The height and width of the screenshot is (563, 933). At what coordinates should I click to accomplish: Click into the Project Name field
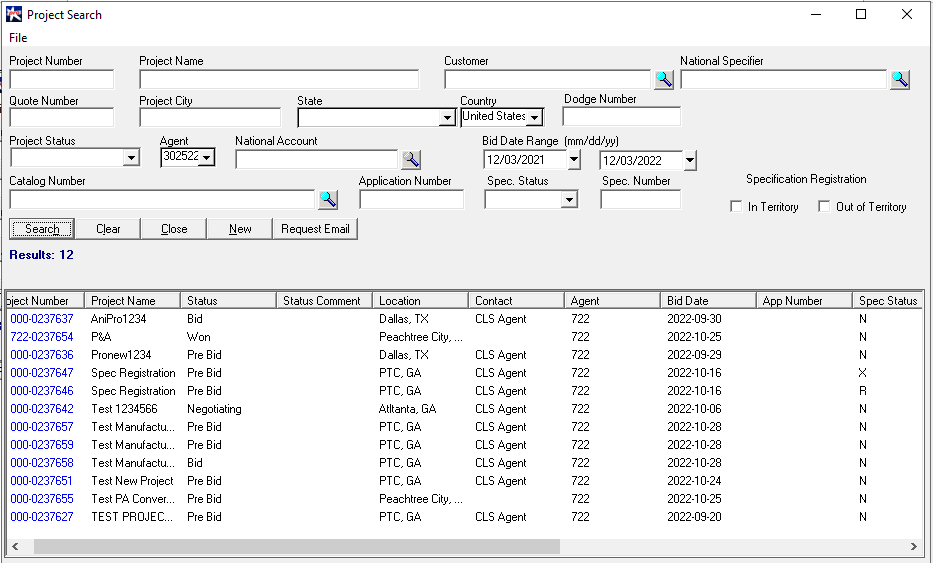coord(279,80)
